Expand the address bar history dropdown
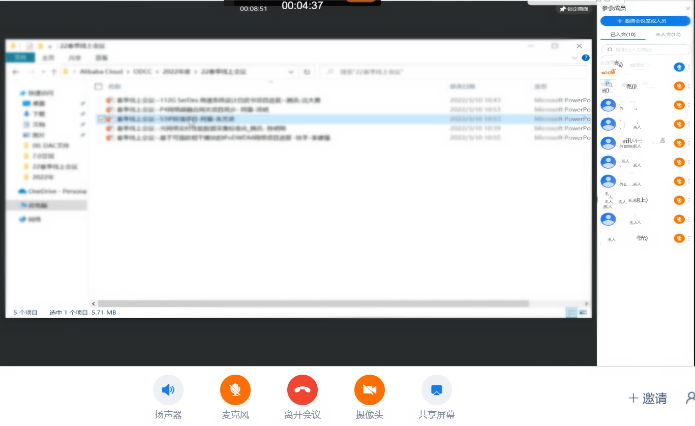Screen dimensions: 695x426 [291, 72]
